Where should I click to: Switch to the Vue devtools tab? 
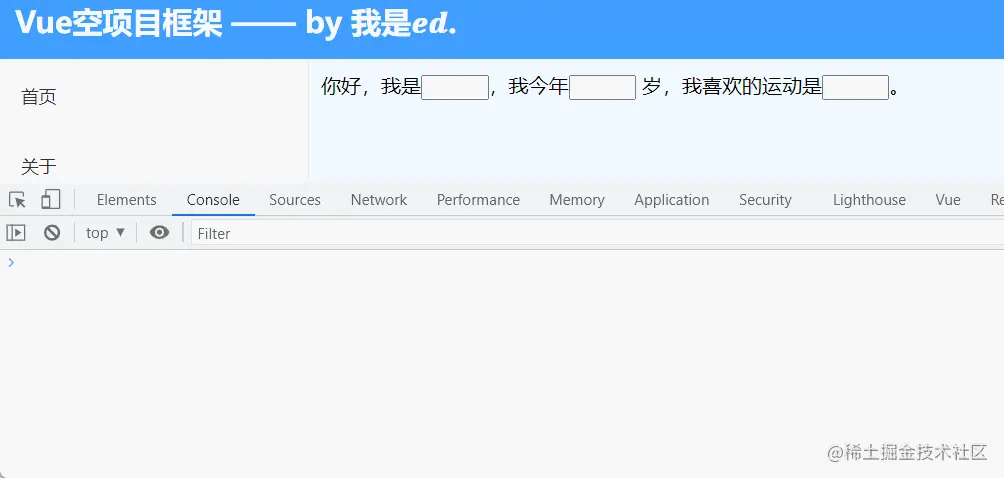click(948, 200)
